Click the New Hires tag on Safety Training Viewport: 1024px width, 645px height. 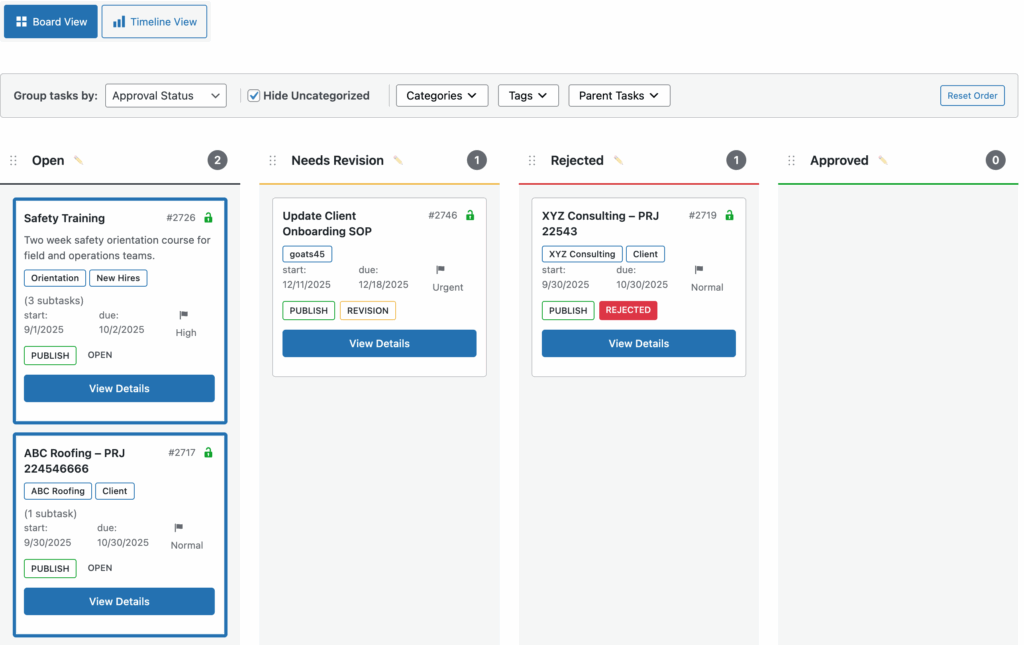(x=118, y=278)
